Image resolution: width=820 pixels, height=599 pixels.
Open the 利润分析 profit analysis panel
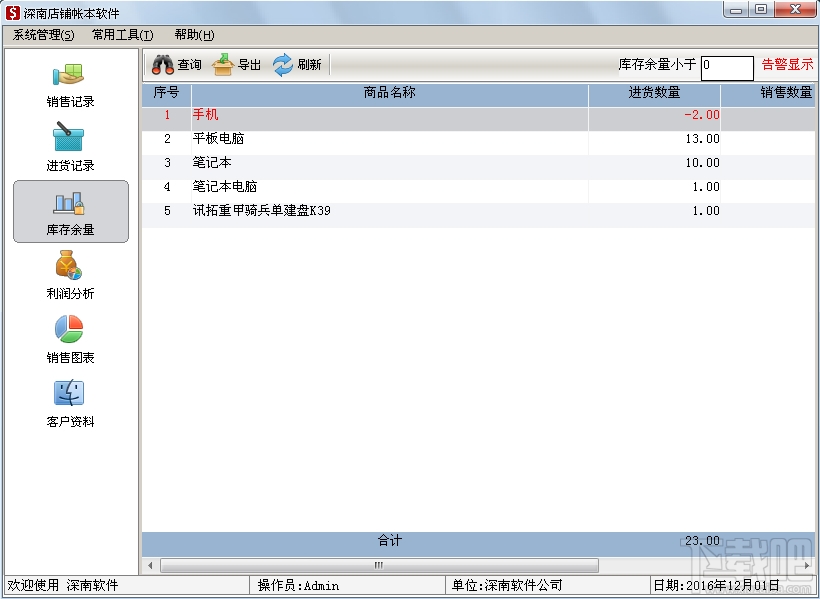[70, 275]
